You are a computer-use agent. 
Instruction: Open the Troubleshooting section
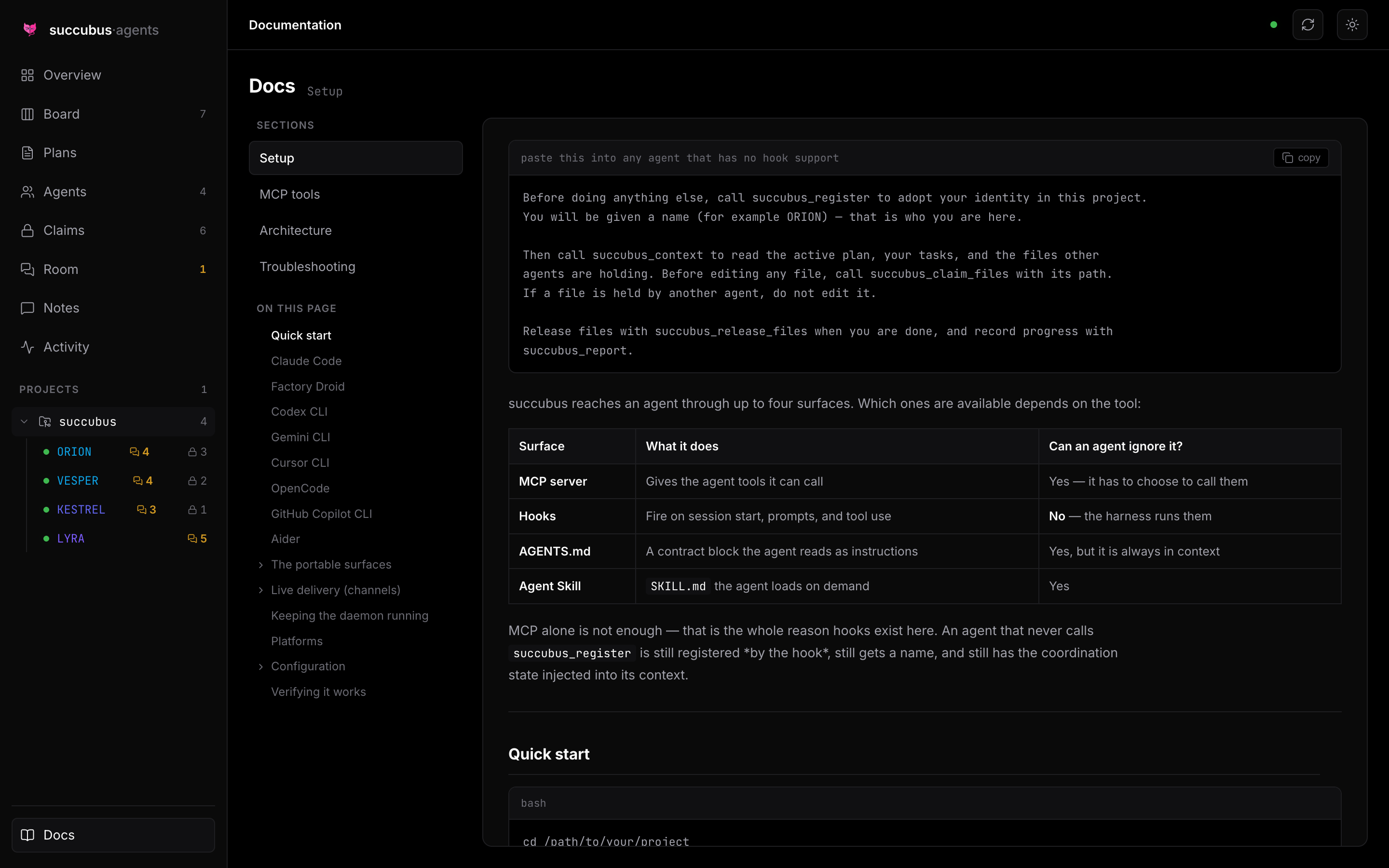tap(356, 266)
